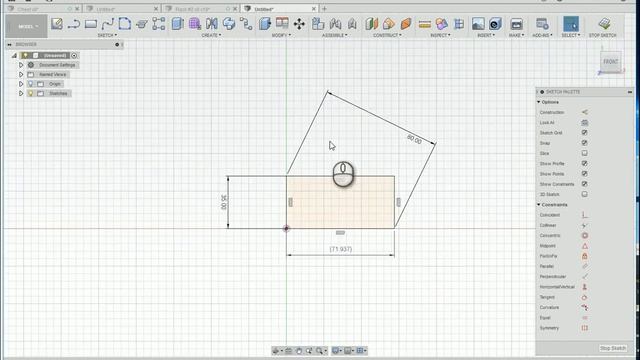
Task: Open the CONSTRUCT menu dropdown
Action: (x=387, y=35)
